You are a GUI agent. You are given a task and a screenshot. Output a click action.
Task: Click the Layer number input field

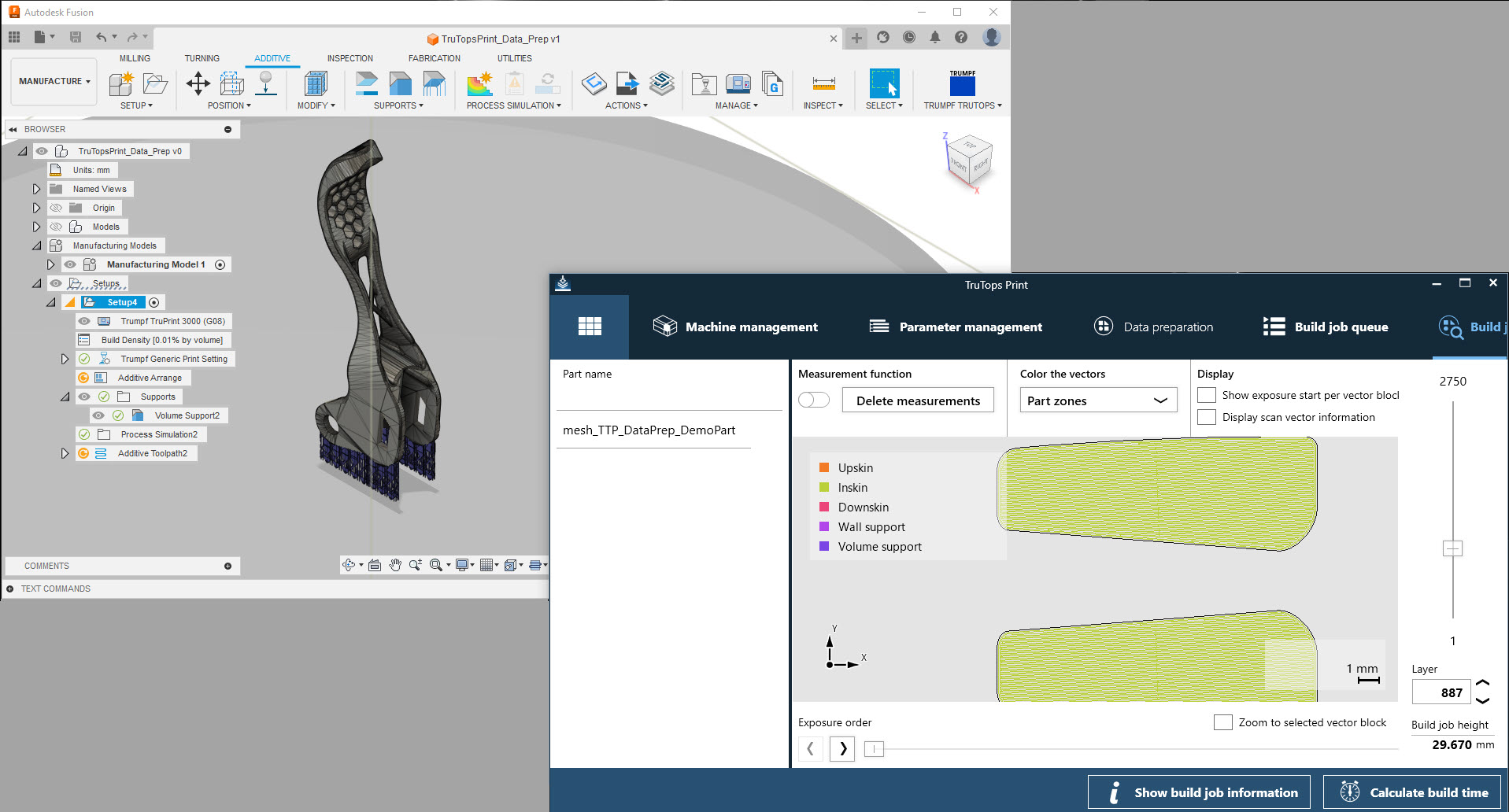(x=1441, y=692)
